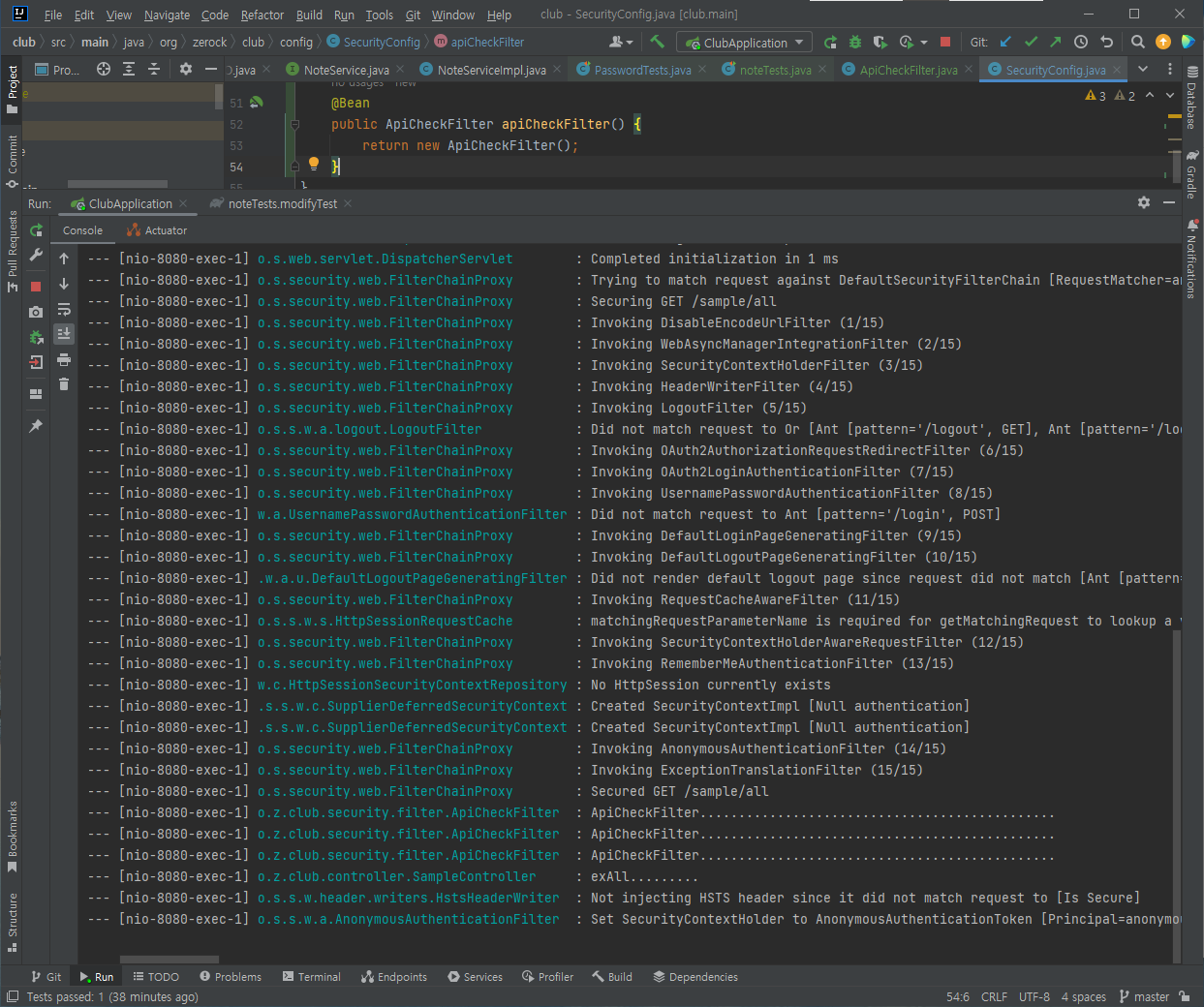Push commits with the green arrow
Image resolution: width=1204 pixels, height=1007 pixels.
click(x=1056, y=42)
